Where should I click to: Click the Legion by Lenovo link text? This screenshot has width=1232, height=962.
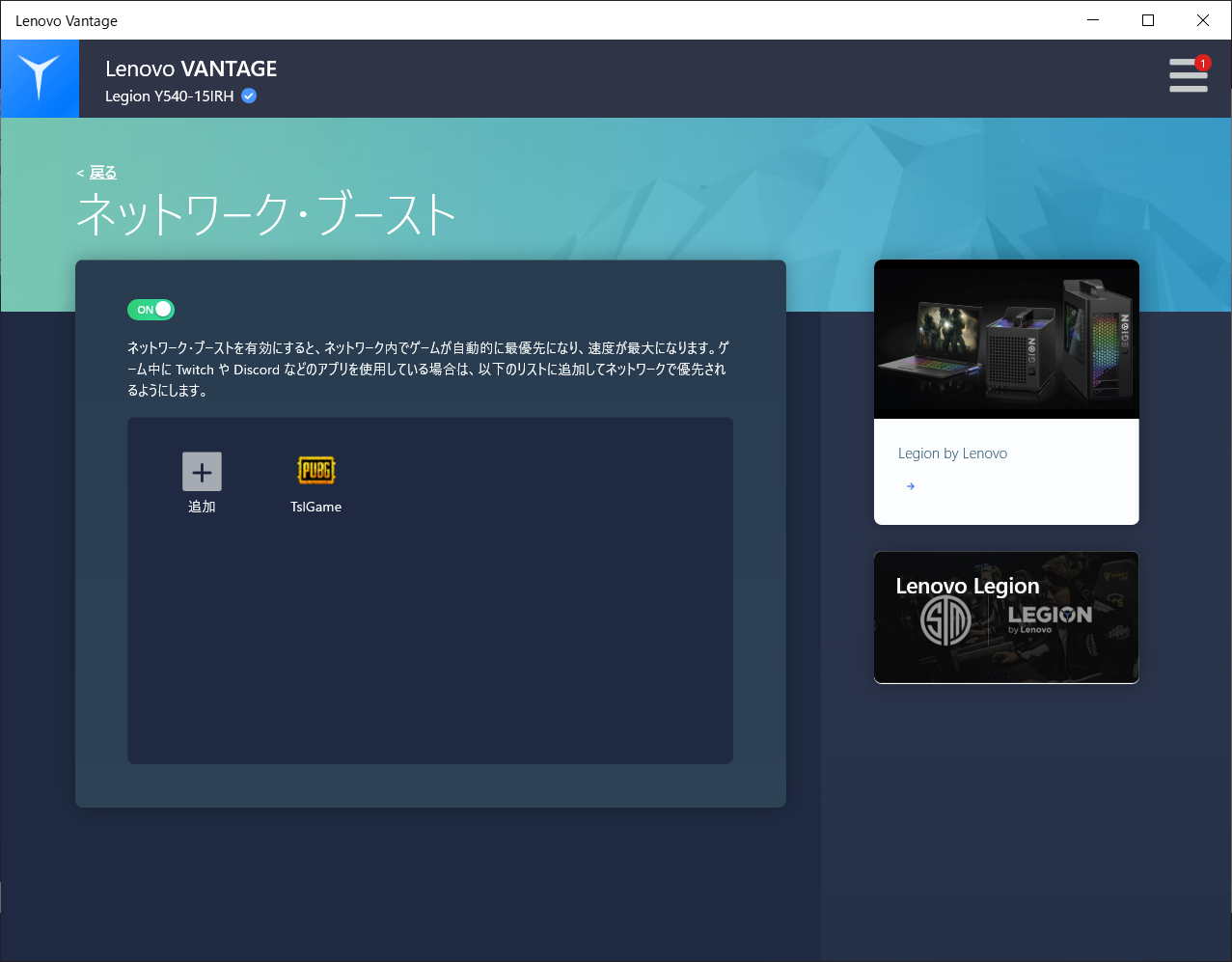tap(952, 454)
